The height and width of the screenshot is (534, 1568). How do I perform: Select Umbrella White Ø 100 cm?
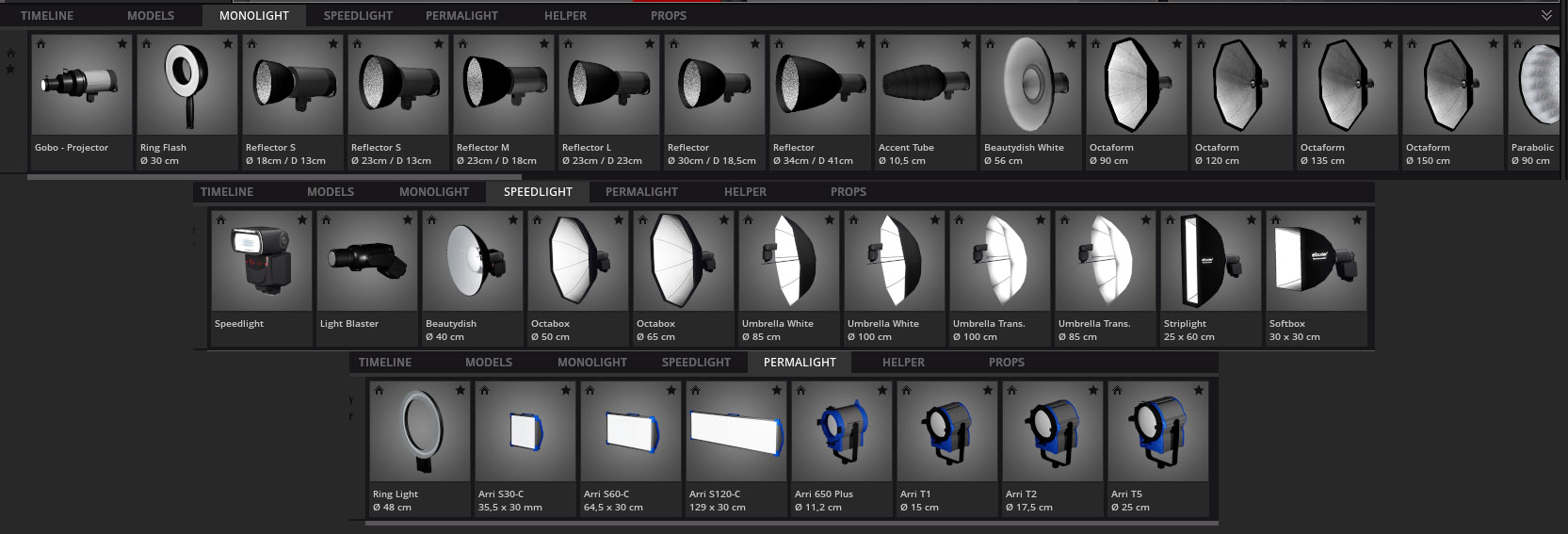(895, 278)
